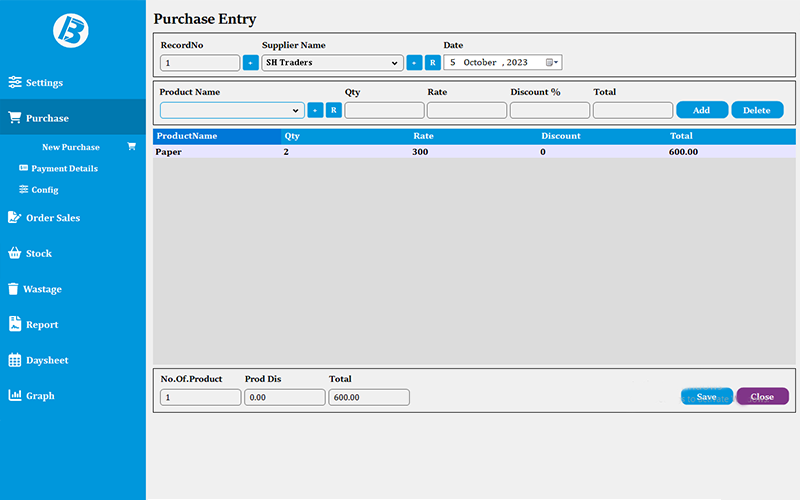Viewport: 800px width, 500px height.
Task: Click plus button beside Product Name dropdown
Action: click(315, 110)
